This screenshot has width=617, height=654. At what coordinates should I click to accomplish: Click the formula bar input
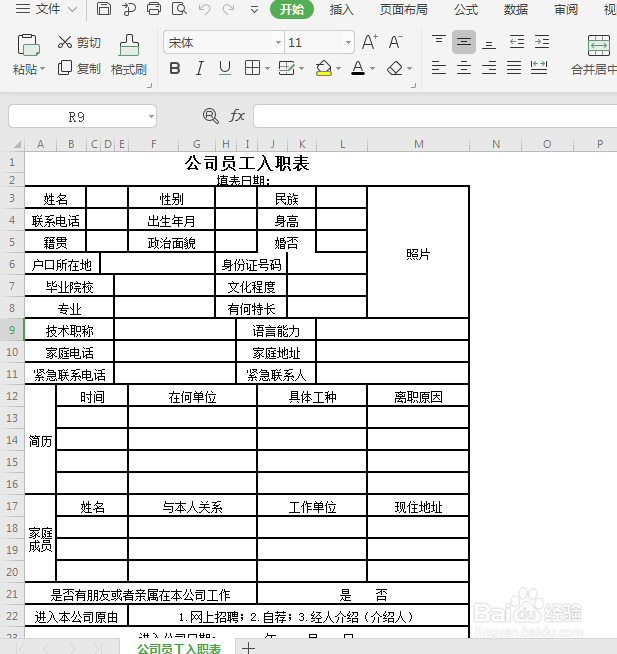435,116
